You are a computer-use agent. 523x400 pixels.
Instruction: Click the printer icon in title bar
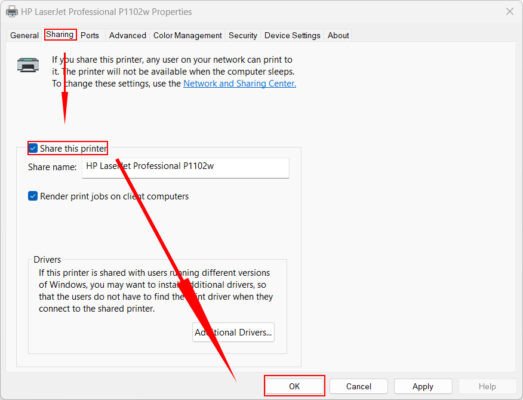tap(12, 12)
